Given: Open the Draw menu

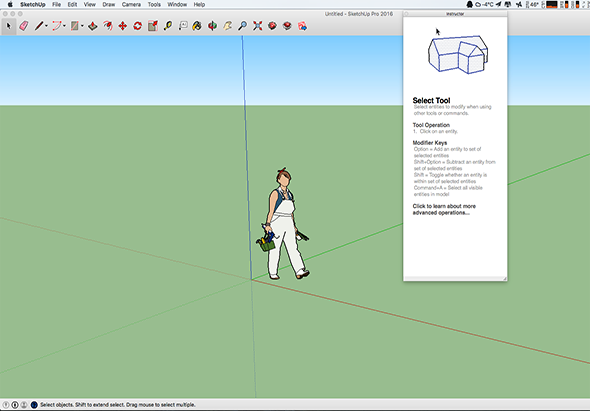Looking at the screenshot, I should tap(109, 5).
